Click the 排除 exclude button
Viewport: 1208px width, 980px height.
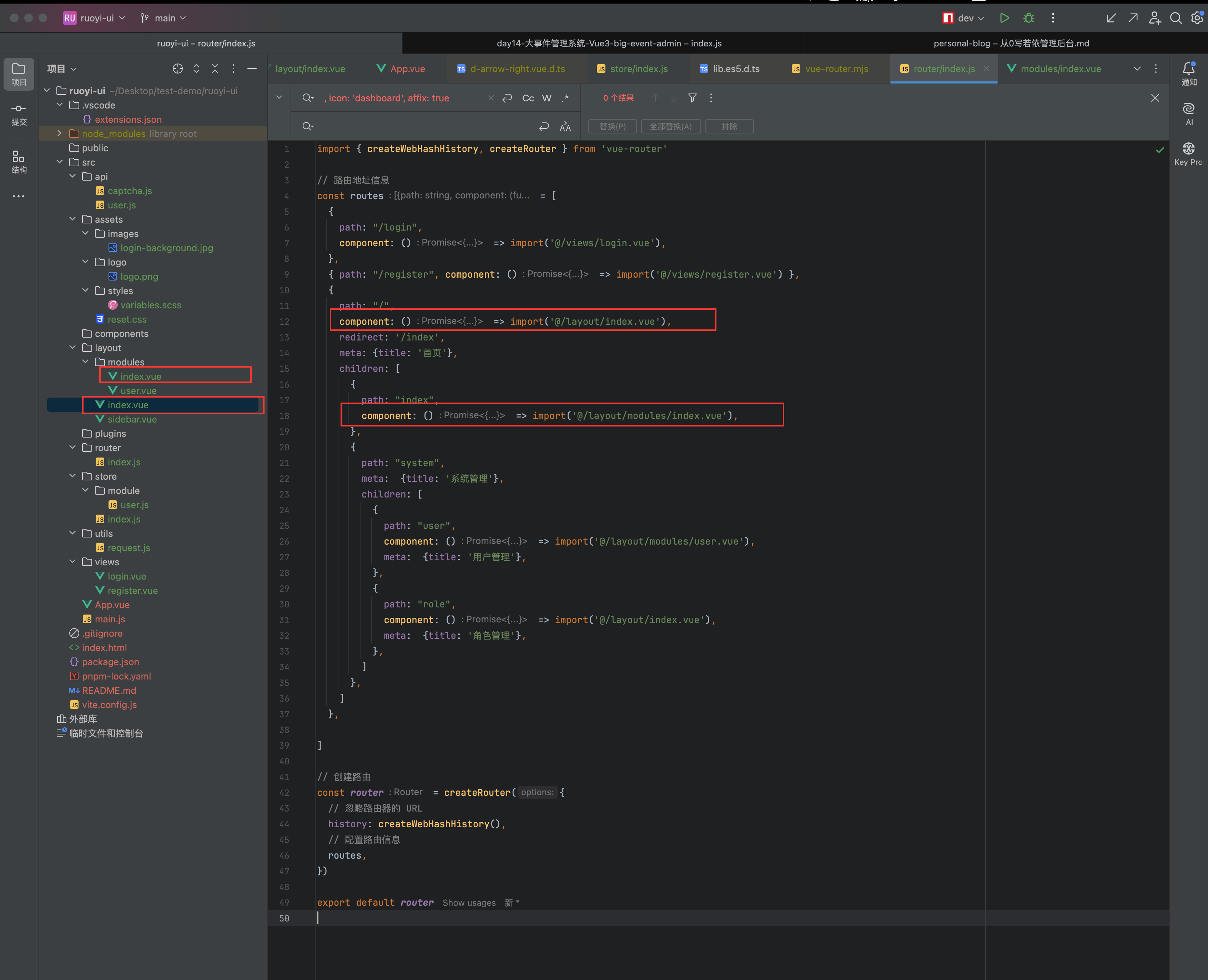coord(729,126)
